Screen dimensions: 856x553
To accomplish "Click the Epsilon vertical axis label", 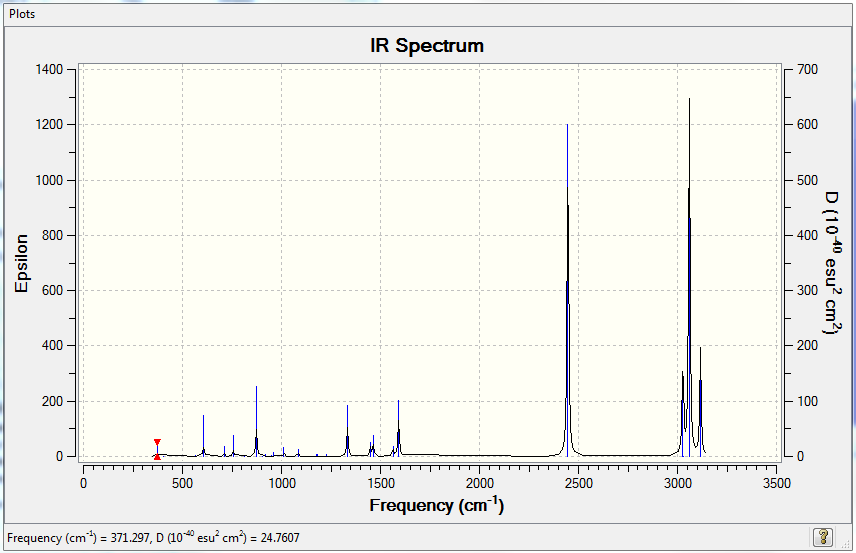I will [x=21, y=263].
